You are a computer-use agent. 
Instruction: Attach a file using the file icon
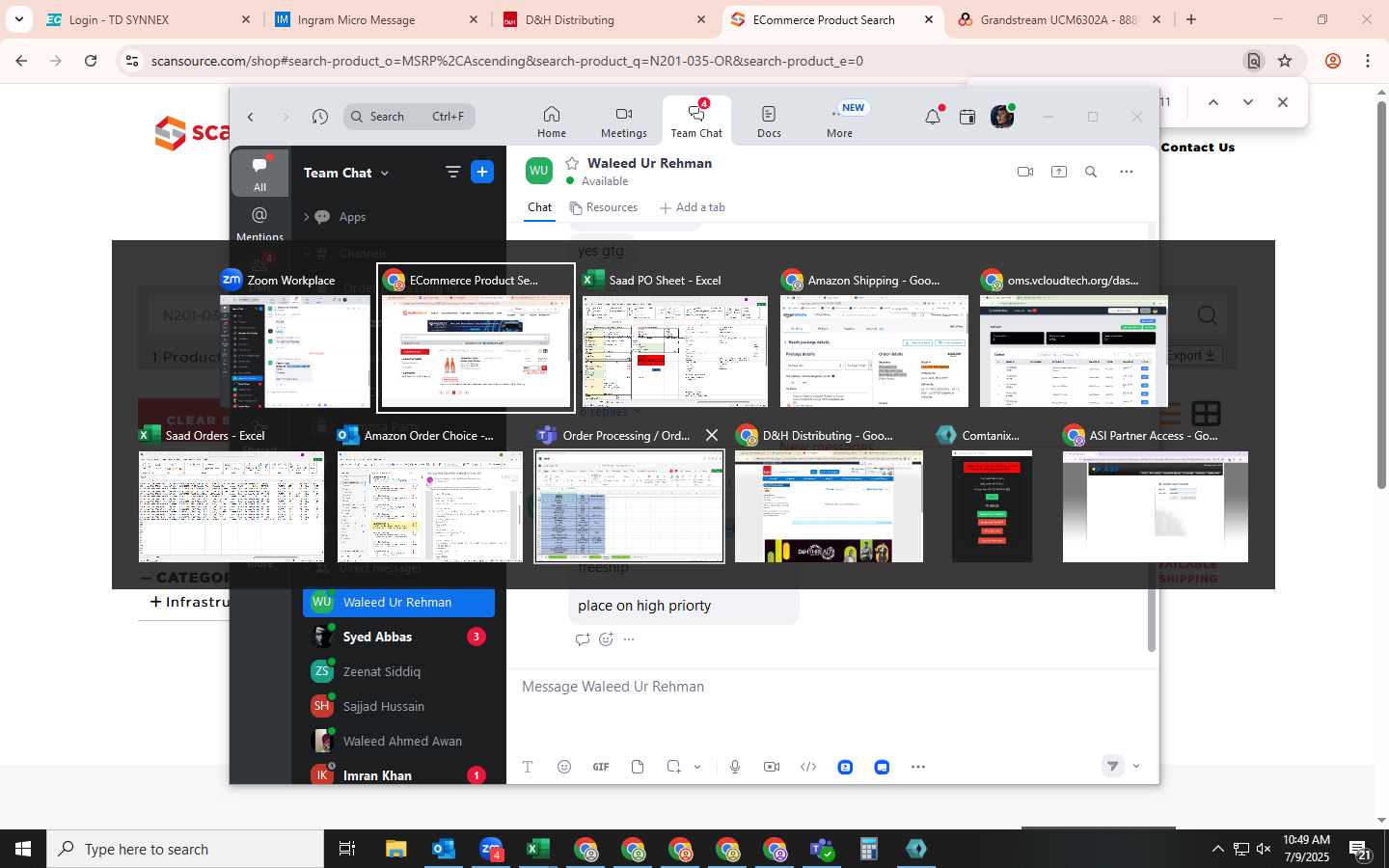pos(638,767)
